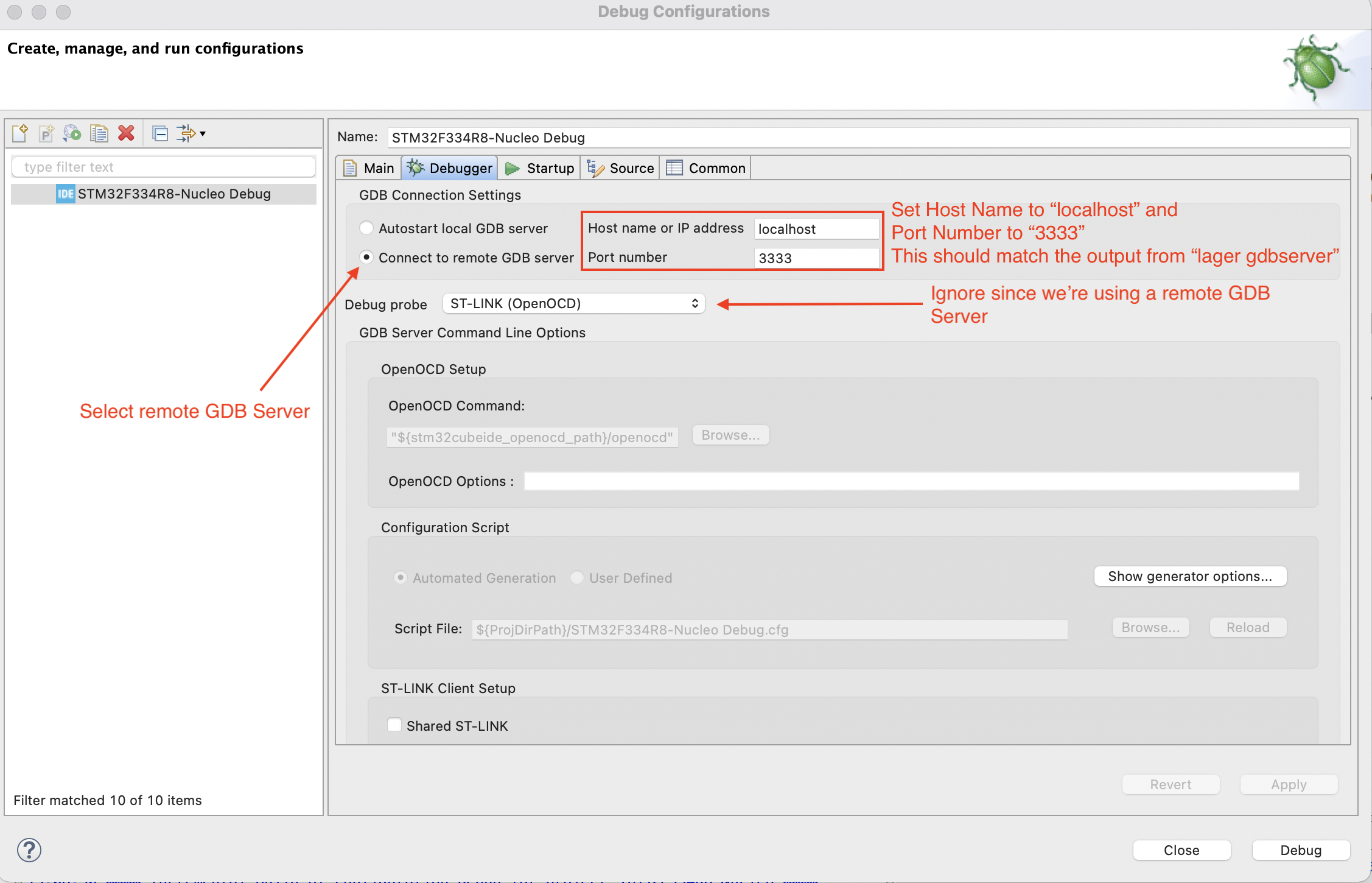Collapse all configurations in the tree

click(x=160, y=133)
